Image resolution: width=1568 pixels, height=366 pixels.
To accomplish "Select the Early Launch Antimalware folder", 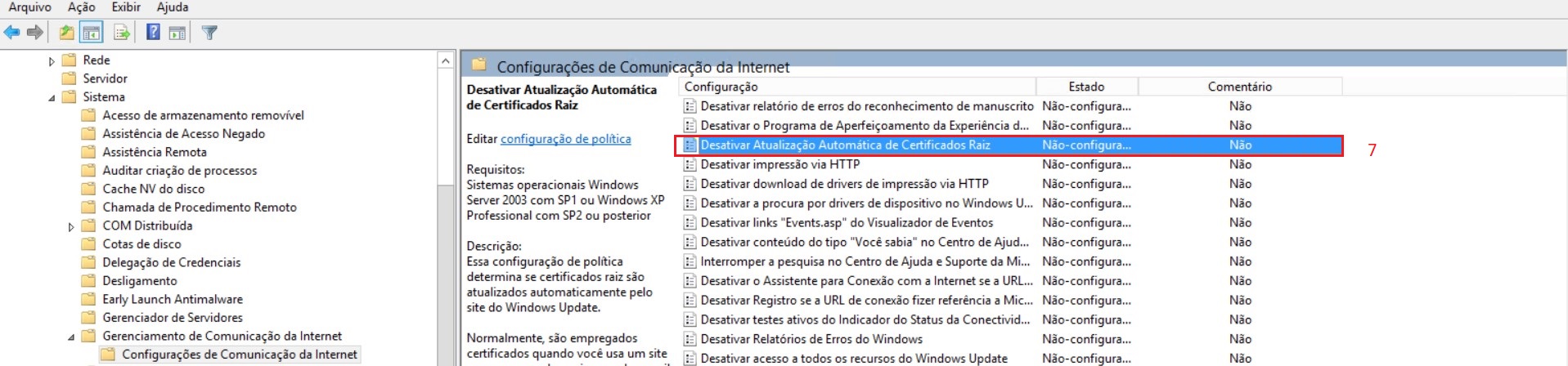I will (172, 299).
